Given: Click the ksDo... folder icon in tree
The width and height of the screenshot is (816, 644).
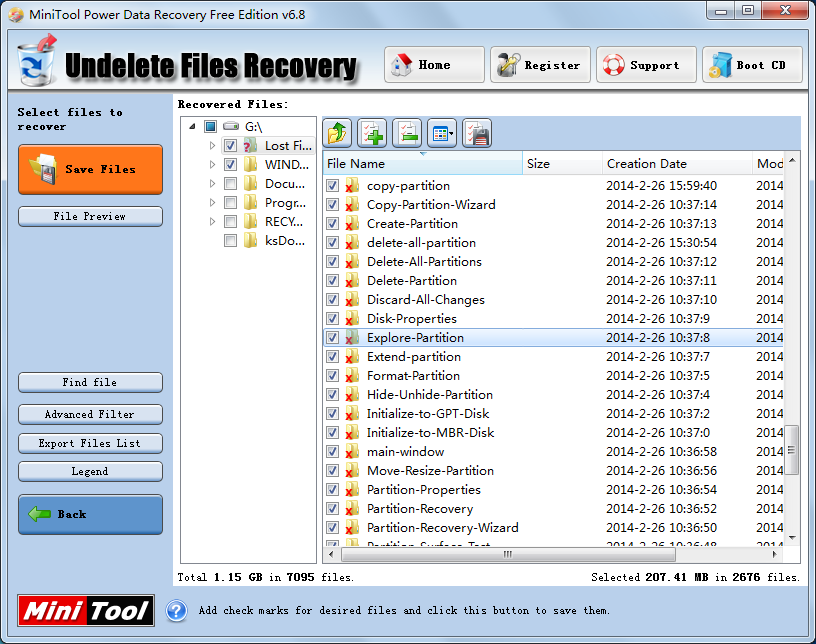Looking at the screenshot, I should point(250,241).
